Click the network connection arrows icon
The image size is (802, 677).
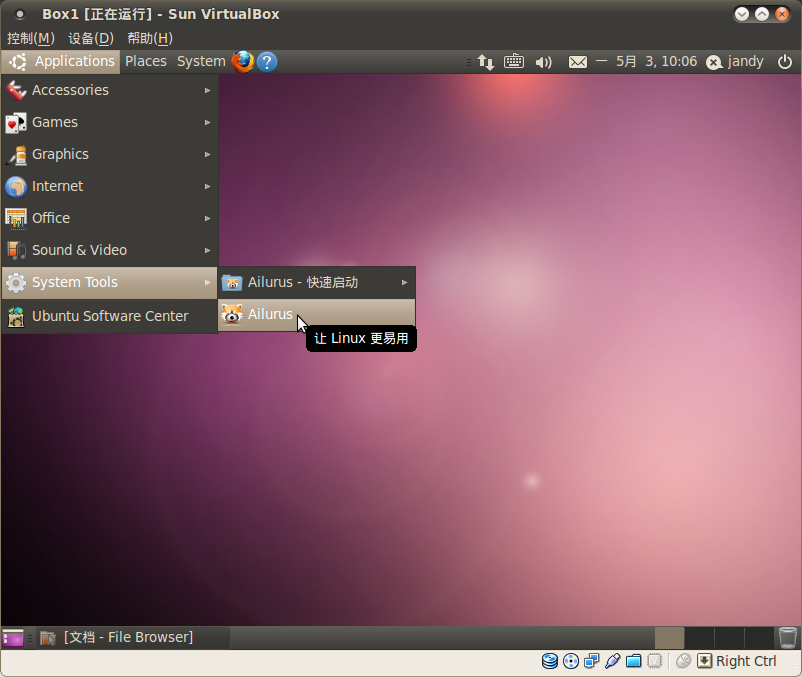click(485, 62)
